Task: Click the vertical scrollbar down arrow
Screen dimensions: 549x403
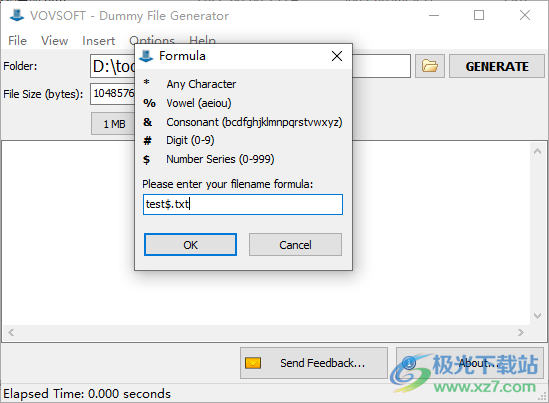Action: tap(537, 315)
